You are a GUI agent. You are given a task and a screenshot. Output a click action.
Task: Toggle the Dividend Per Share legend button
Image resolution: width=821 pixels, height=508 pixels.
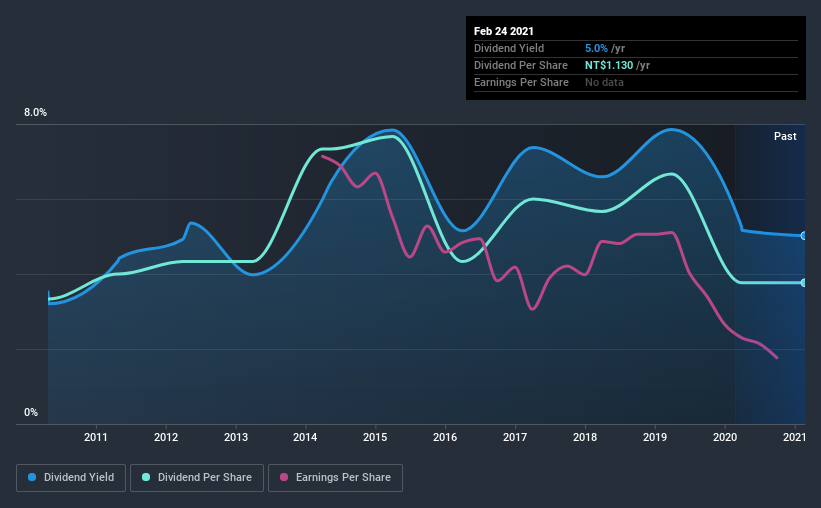tap(197, 478)
